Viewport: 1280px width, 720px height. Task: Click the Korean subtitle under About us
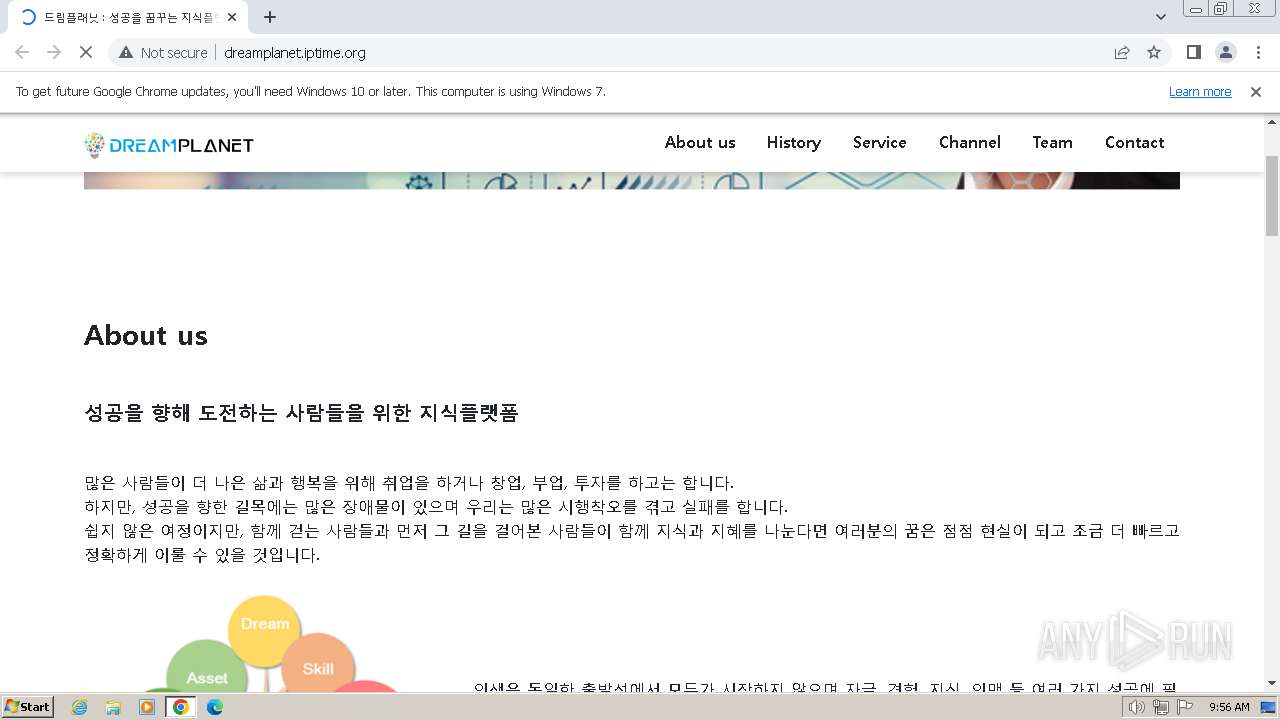pos(301,413)
